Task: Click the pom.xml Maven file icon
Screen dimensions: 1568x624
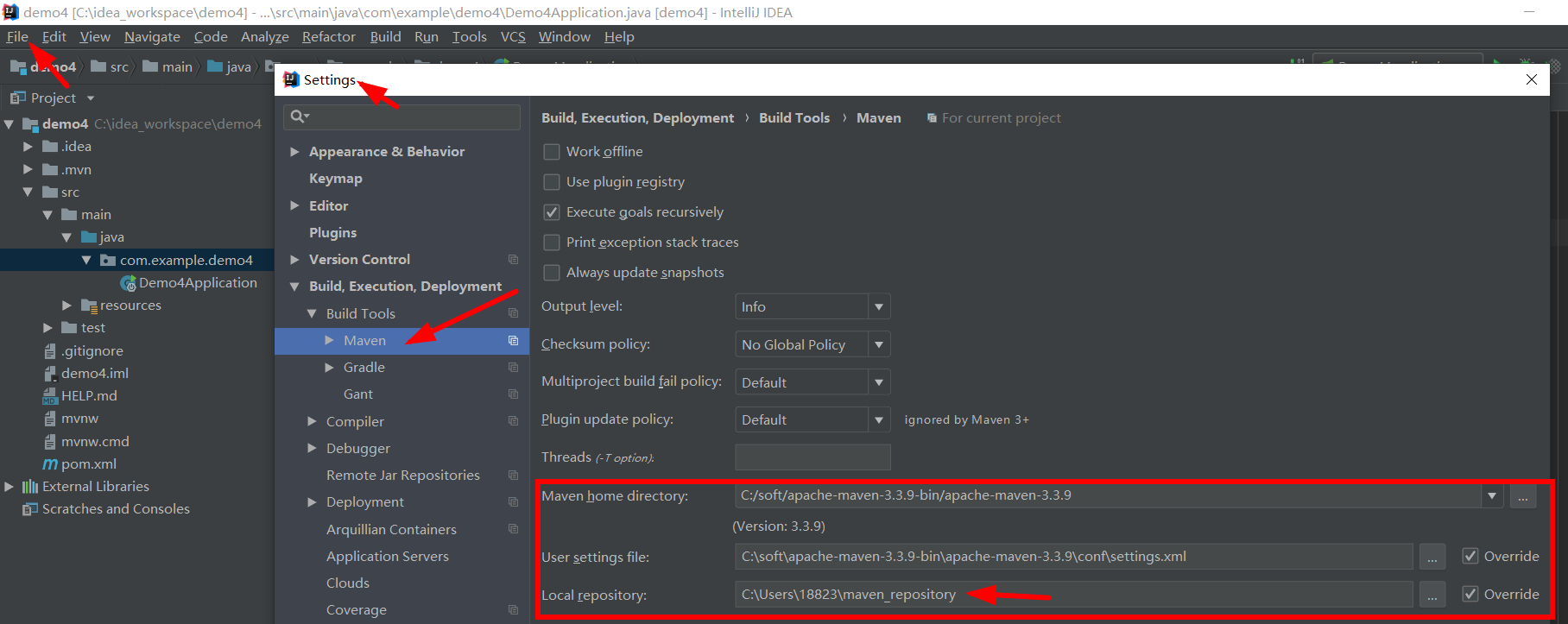Action: 50,464
